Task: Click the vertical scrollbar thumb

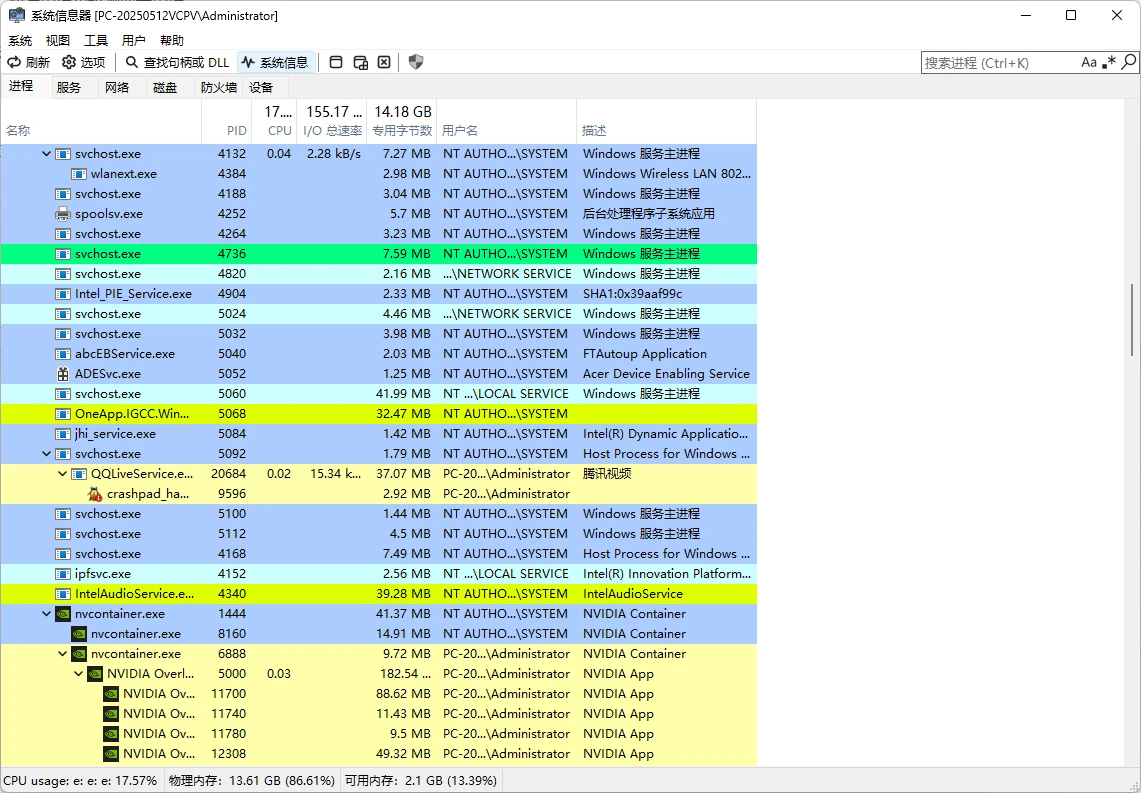Action: pyautogui.click(x=1132, y=319)
